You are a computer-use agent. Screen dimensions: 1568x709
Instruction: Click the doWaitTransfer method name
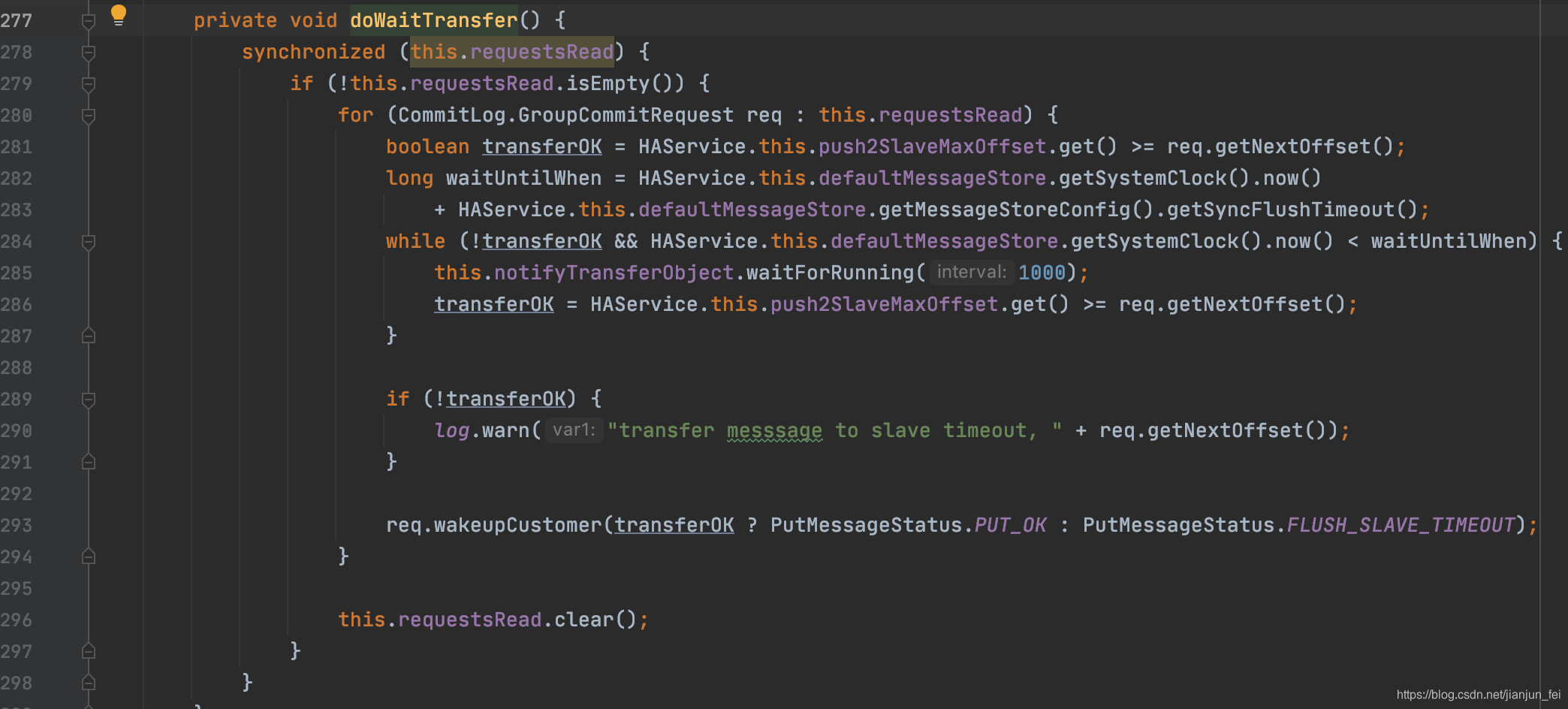[x=434, y=20]
